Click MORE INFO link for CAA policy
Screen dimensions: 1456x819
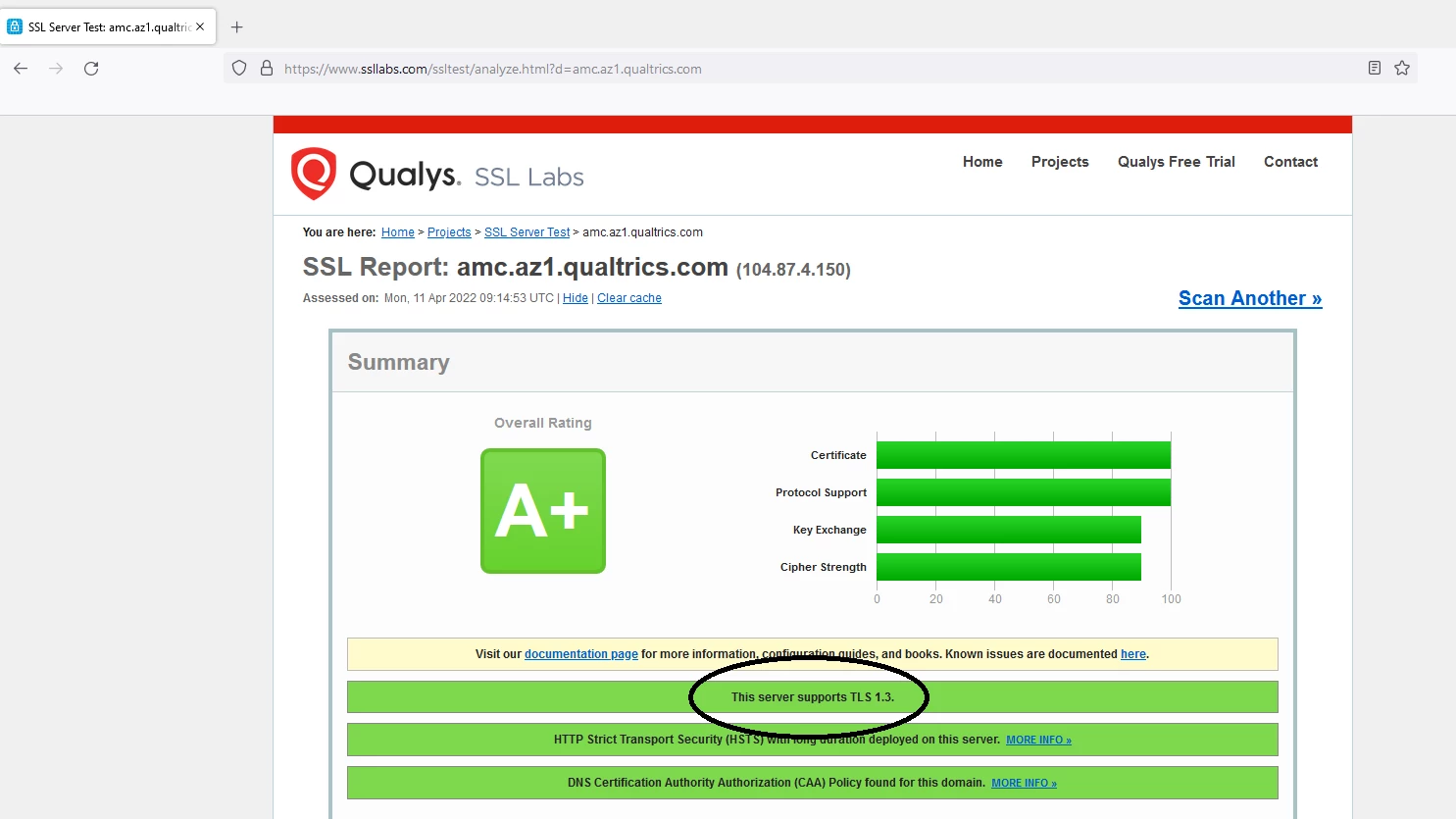pyautogui.click(x=1024, y=783)
